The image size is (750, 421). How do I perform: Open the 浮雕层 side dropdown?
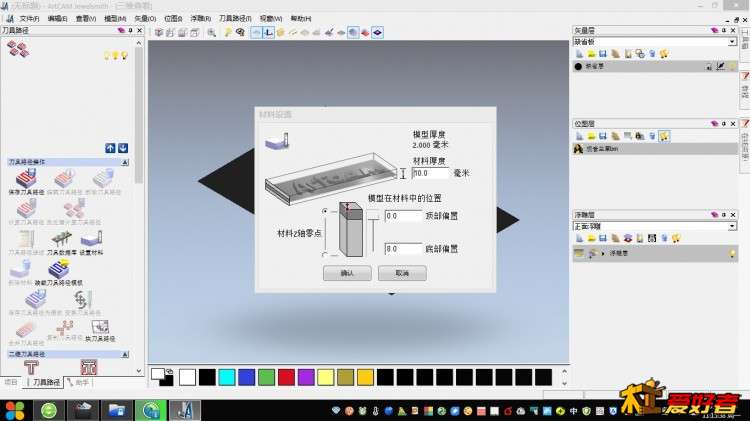coord(732,226)
